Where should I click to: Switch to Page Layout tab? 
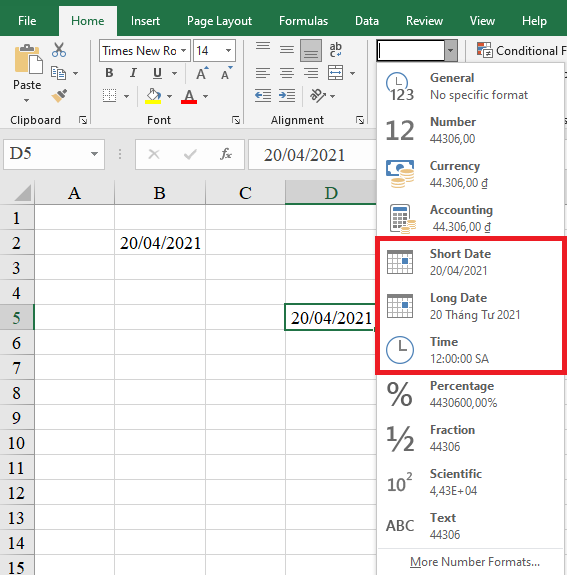click(x=219, y=21)
